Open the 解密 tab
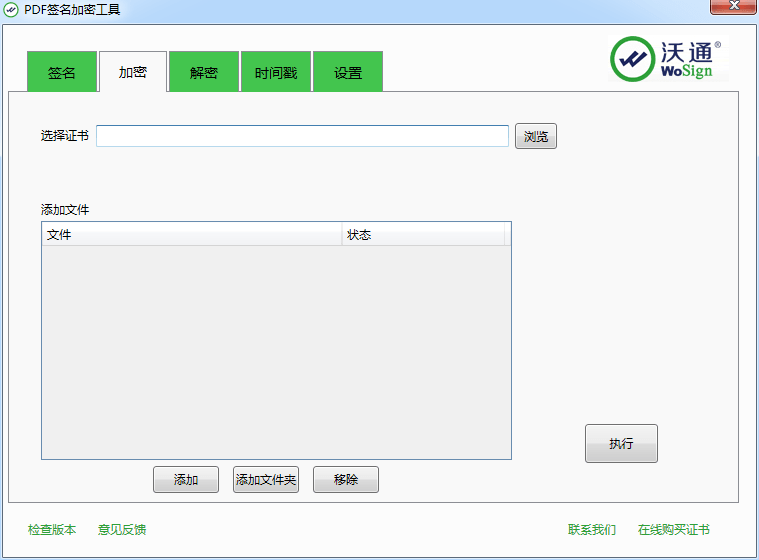This screenshot has width=759, height=560. pos(204,73)
